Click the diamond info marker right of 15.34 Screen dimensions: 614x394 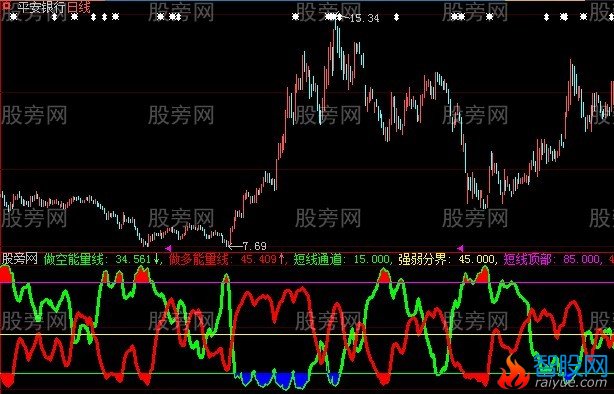[396, 17]
